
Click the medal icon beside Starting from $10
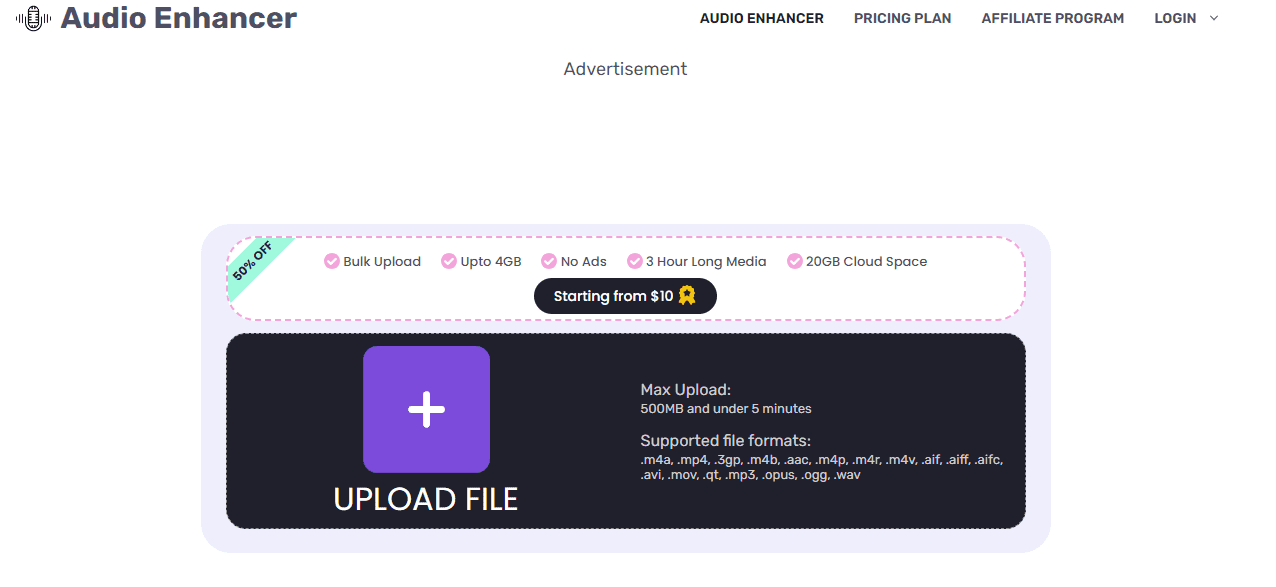tap(686, 295)
